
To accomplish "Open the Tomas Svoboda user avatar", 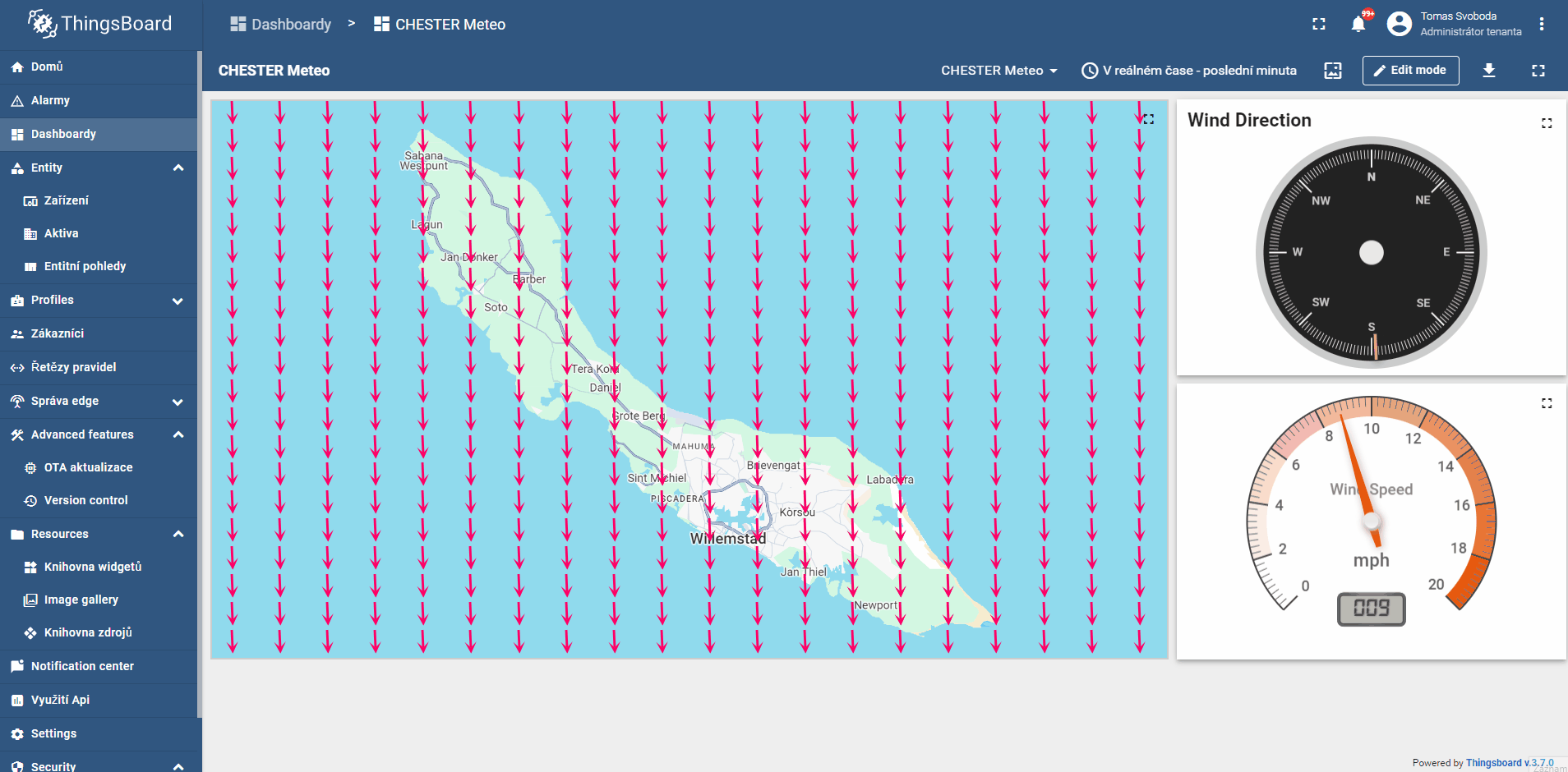I will click(1400, 24).
